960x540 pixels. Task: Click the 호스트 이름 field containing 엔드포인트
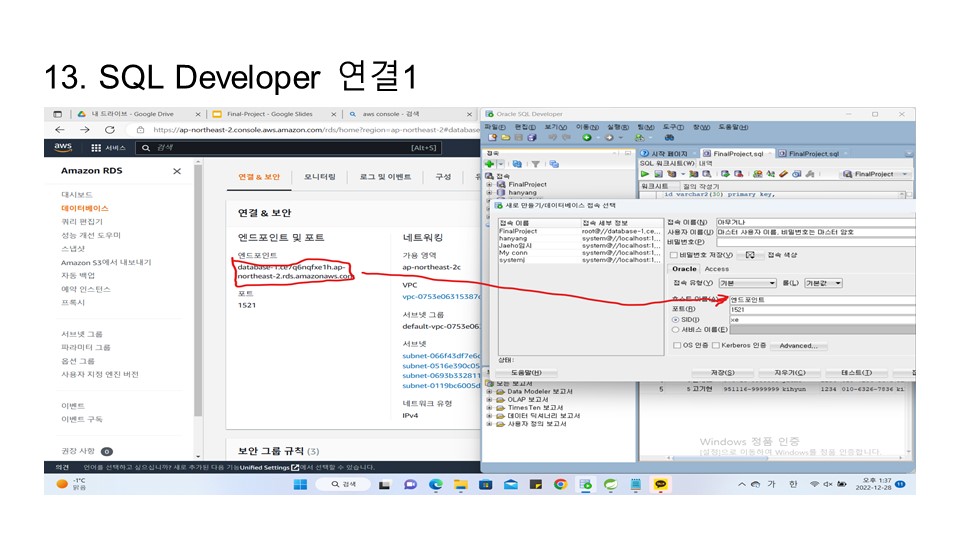pyautogui.click(x=822, y=300)
